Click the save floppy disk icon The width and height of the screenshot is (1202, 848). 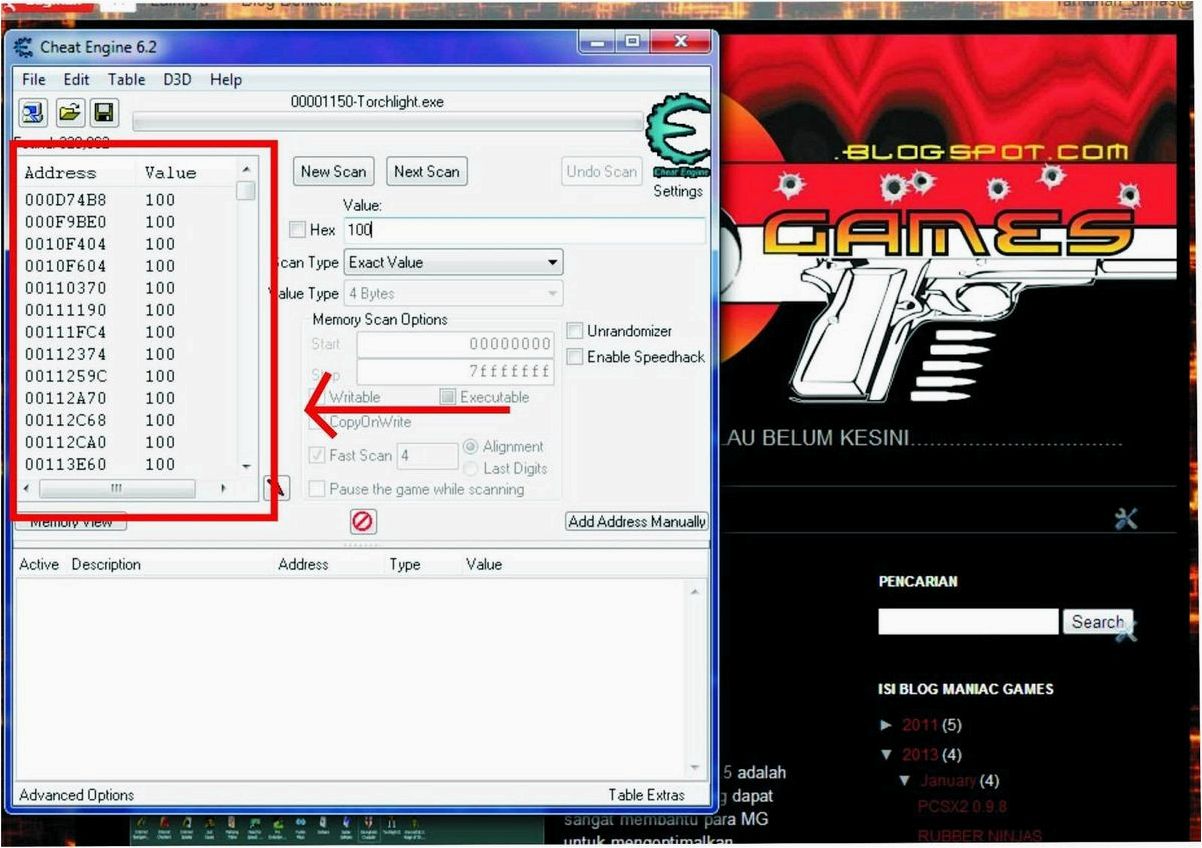pos(103,112)
